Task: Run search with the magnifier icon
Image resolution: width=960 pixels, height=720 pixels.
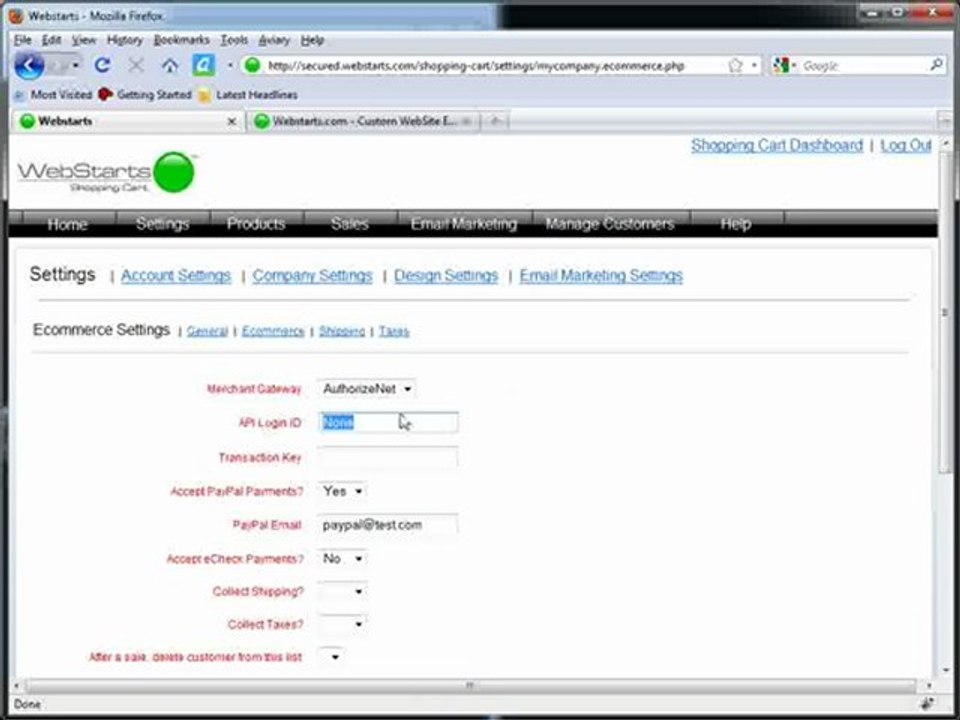Action: coord(936,64)
